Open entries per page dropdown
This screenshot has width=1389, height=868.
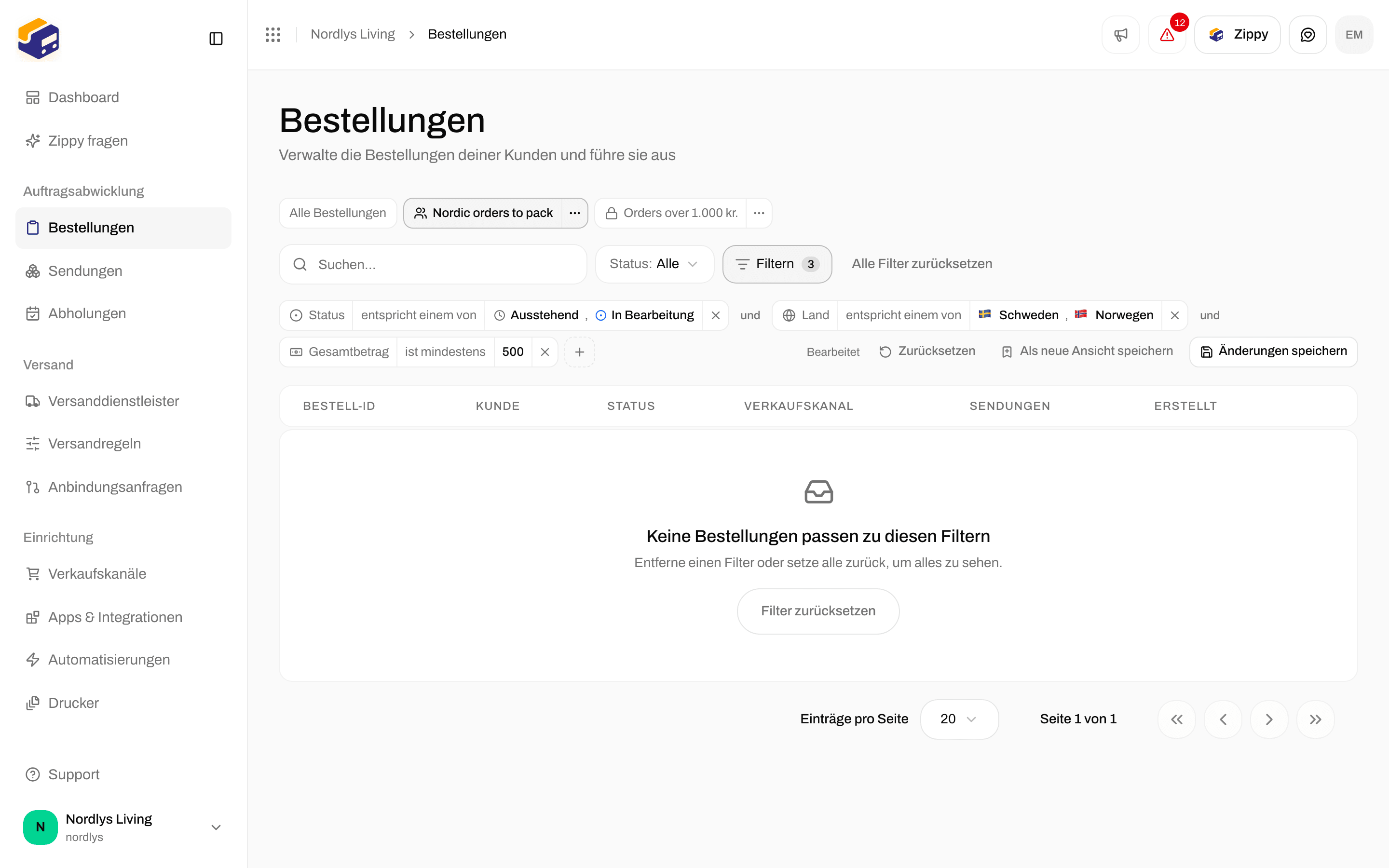click(959, 719)
